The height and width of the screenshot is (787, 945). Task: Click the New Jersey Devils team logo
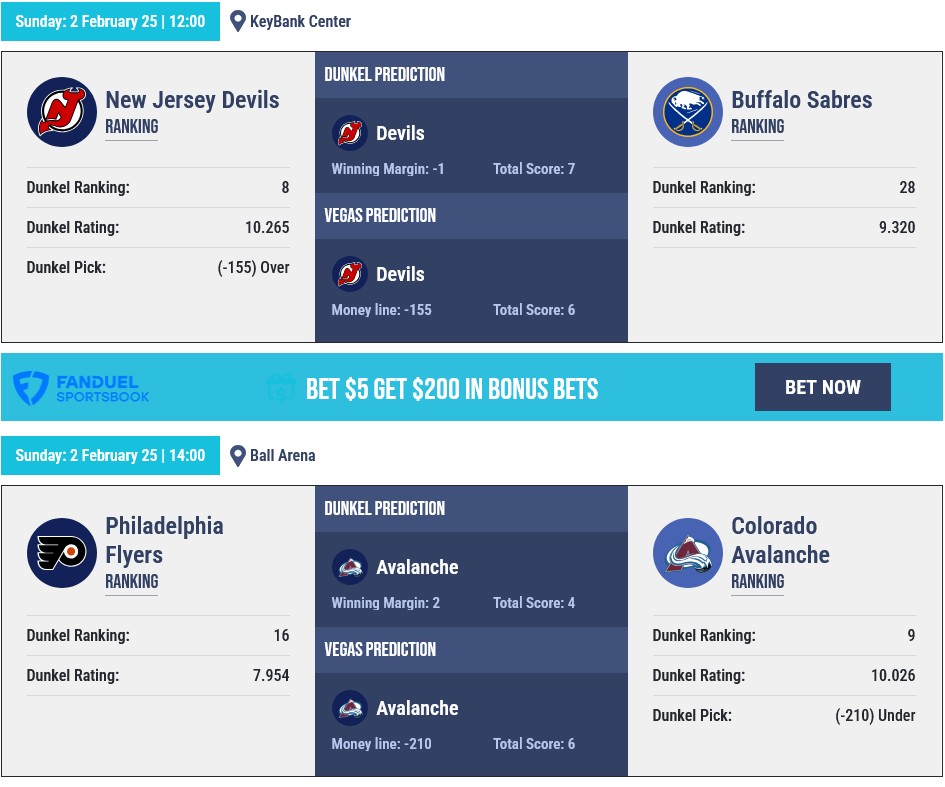pos(62,112)
